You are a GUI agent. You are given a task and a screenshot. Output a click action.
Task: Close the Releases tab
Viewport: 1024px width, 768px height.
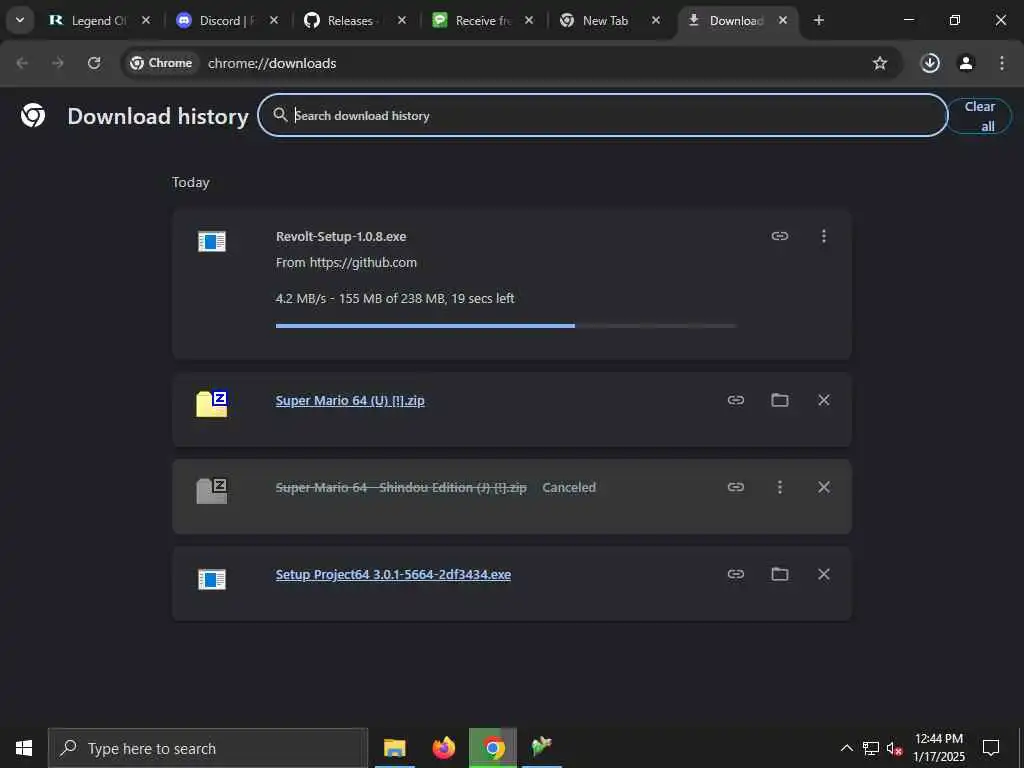(x=402, y=20)
